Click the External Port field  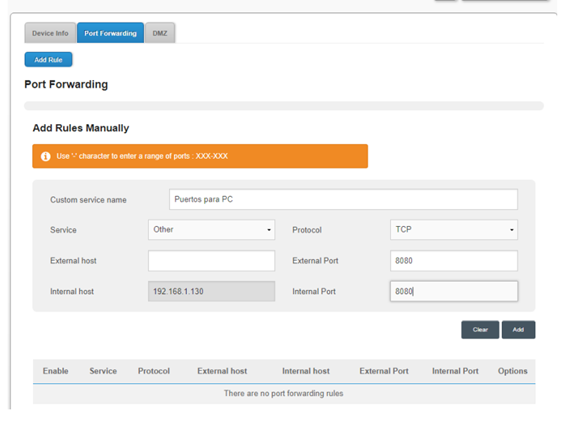pos(454,261)
